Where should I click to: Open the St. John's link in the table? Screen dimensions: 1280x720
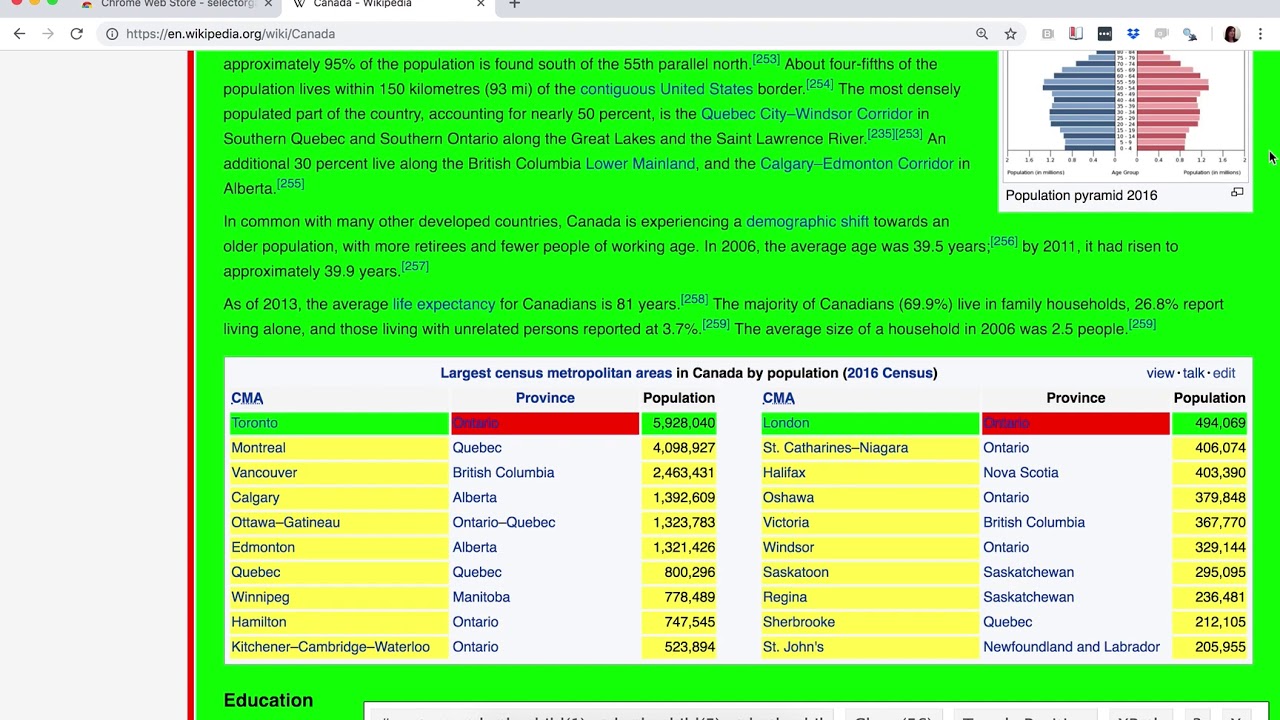click(793, 647)
